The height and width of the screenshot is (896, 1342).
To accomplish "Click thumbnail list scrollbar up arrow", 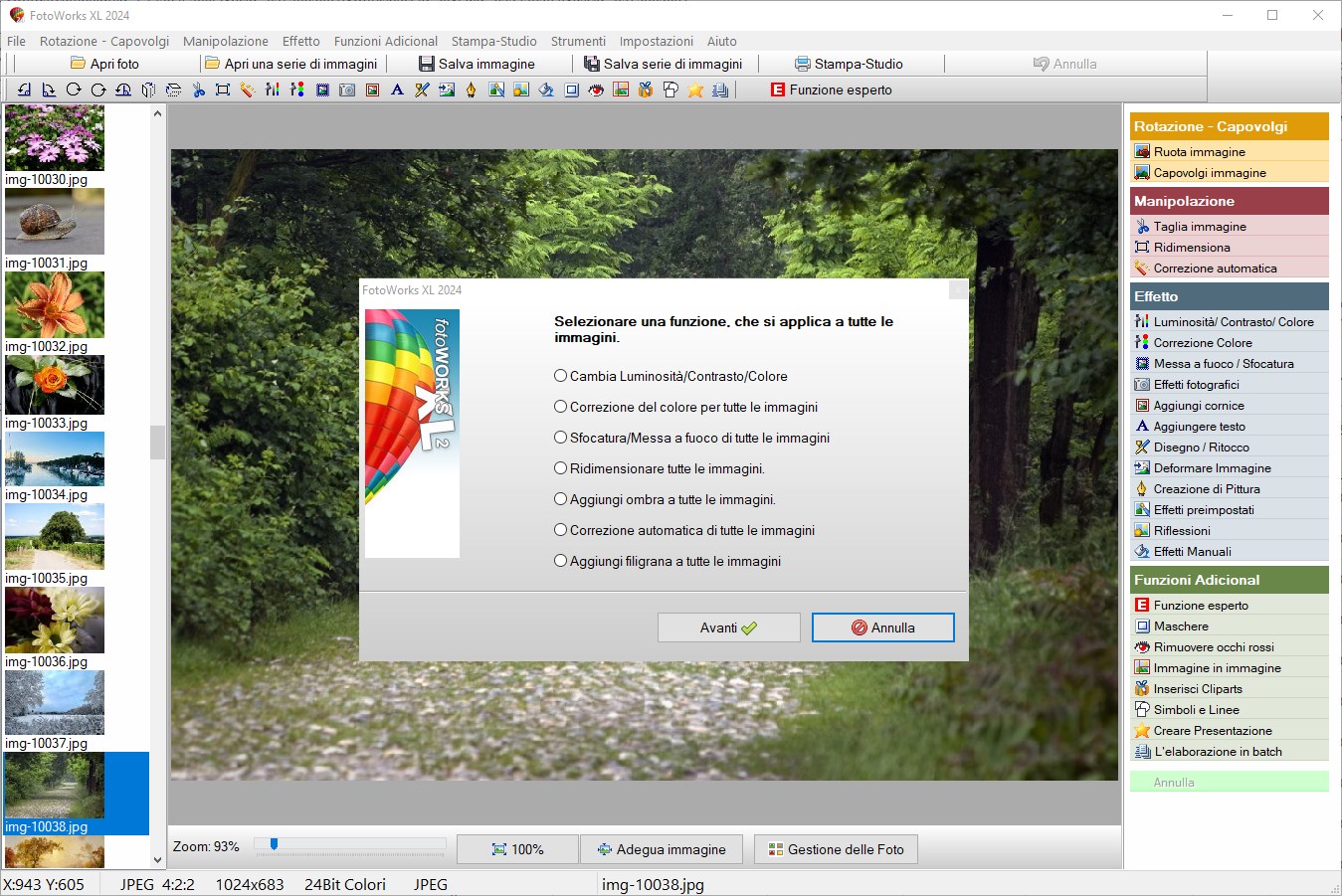I will (157, 113).
